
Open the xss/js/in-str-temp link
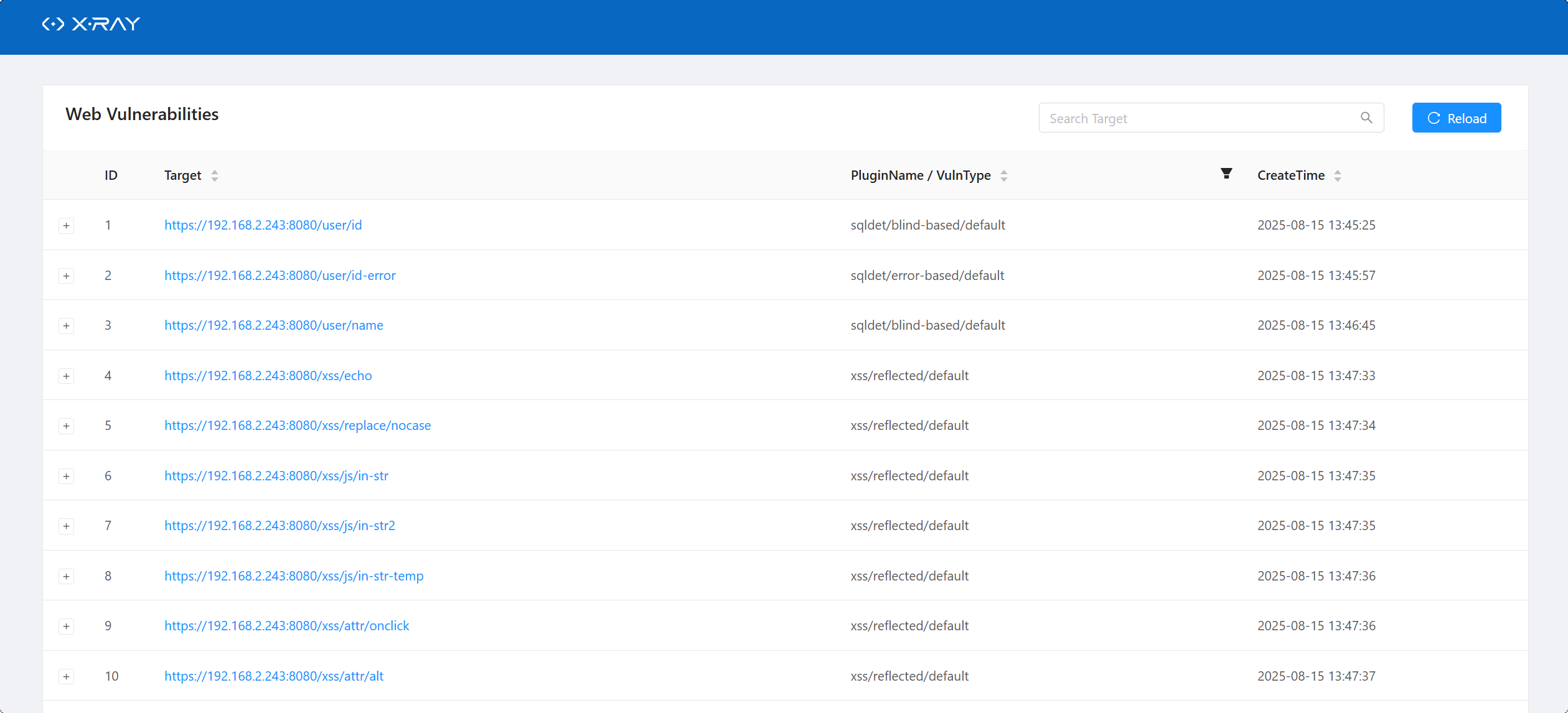pos(294,576)
